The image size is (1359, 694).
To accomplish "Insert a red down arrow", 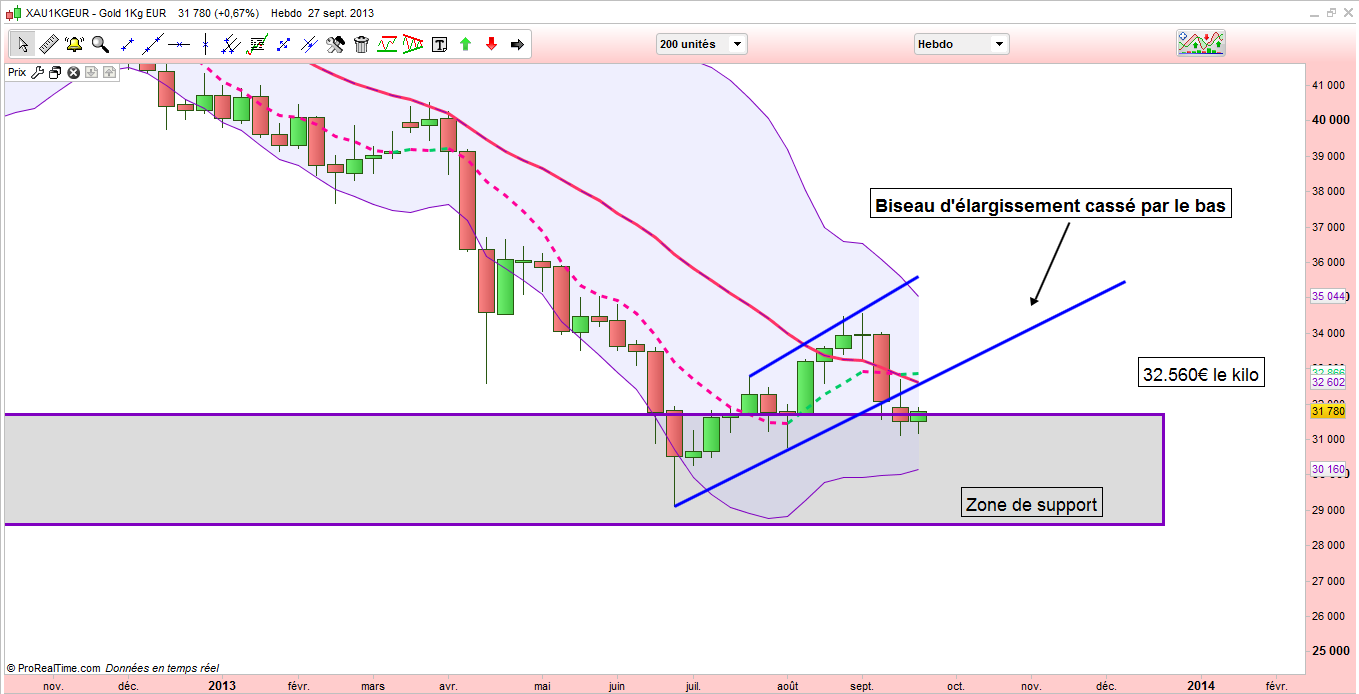I will point(491,44).
